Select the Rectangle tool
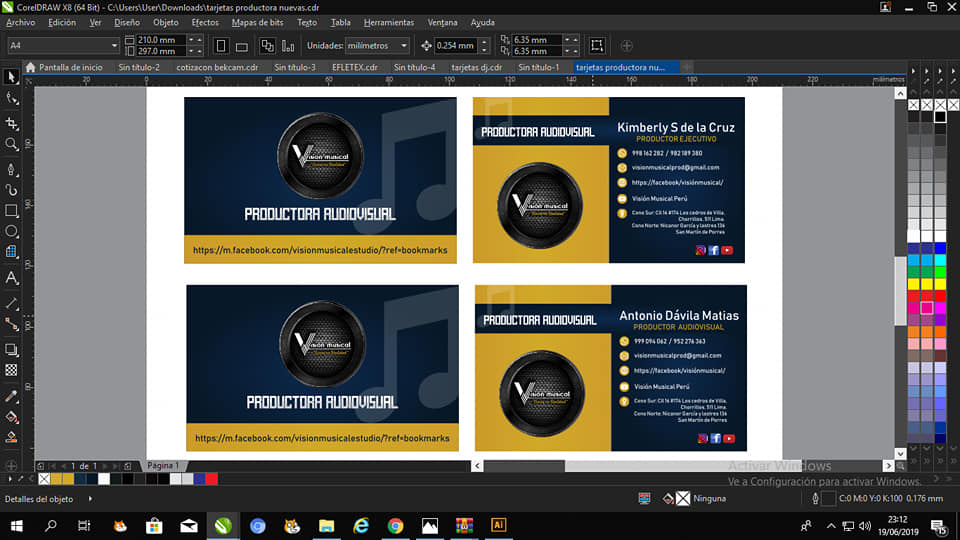The width and height of the screenshot is (960, 540). 11,211
